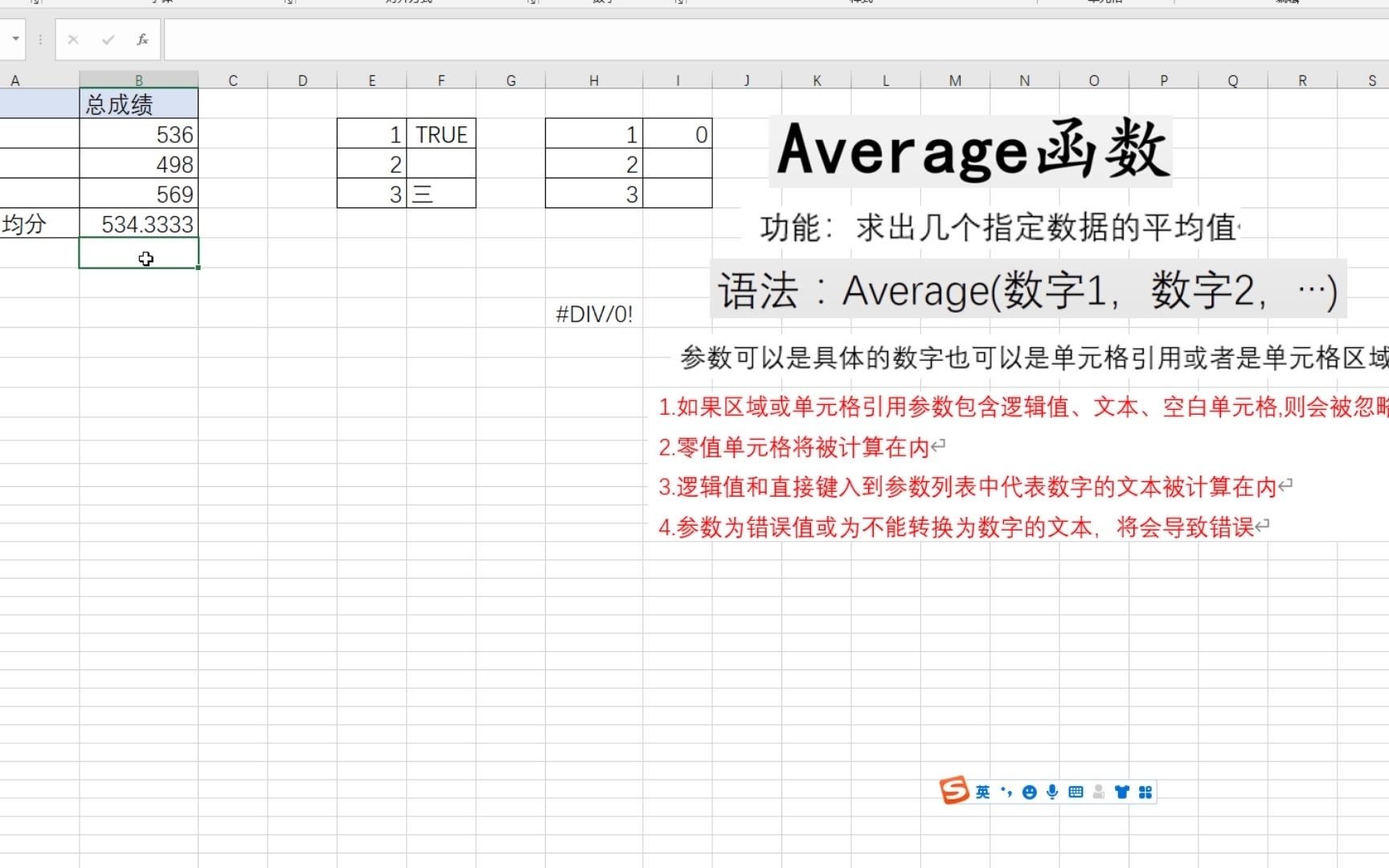Select the cell with 1 in column E

[x=372, y=134]
